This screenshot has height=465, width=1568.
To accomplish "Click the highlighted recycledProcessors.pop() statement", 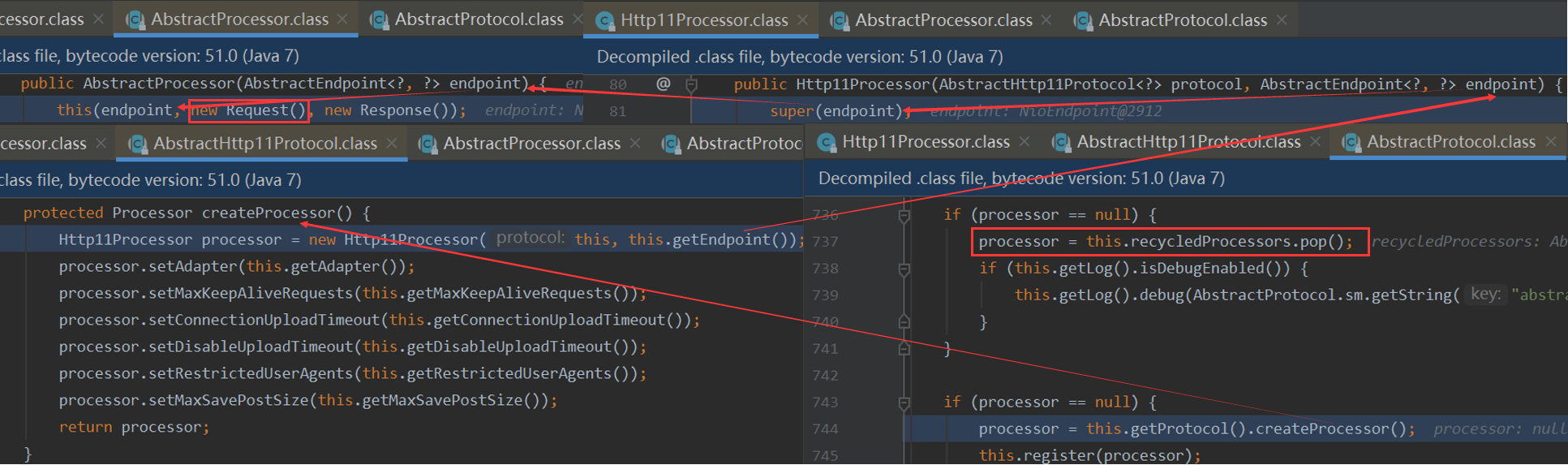I will point(1165,242).
